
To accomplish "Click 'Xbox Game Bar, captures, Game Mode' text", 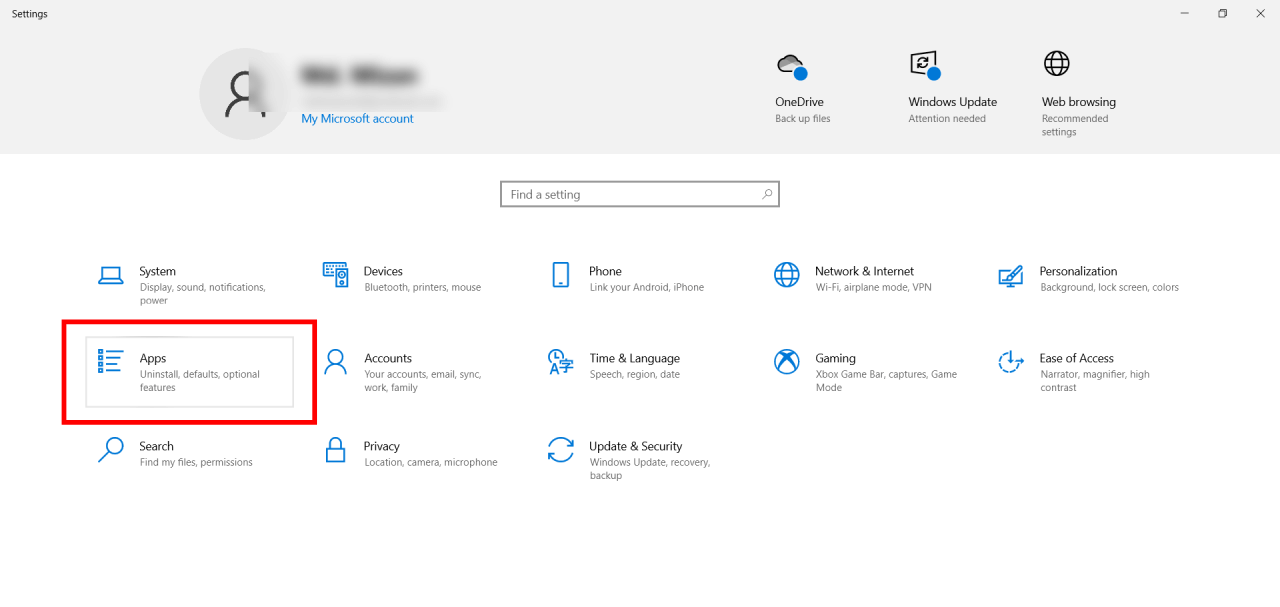I will 885,381.
